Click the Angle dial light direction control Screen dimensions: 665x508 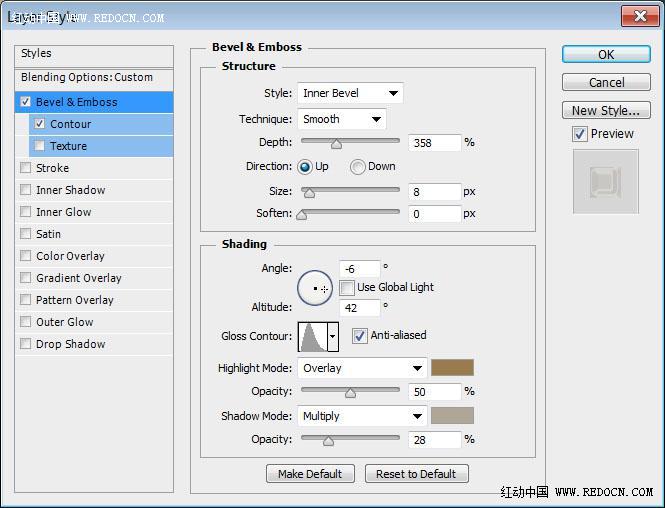pos(315,288)
